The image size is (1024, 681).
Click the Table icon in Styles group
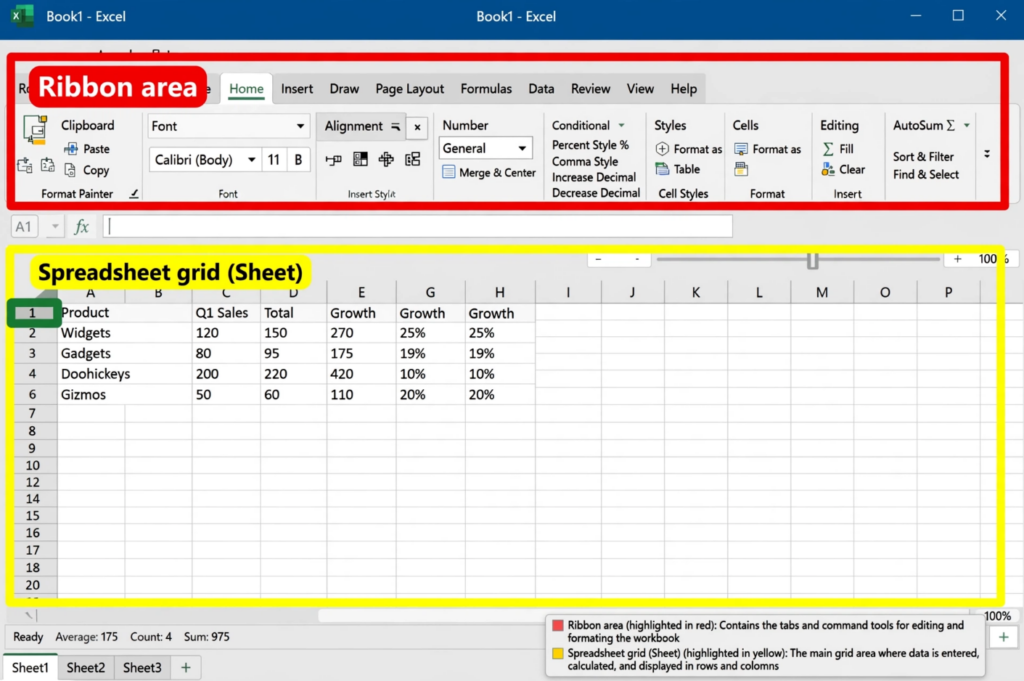coord(662,169)
